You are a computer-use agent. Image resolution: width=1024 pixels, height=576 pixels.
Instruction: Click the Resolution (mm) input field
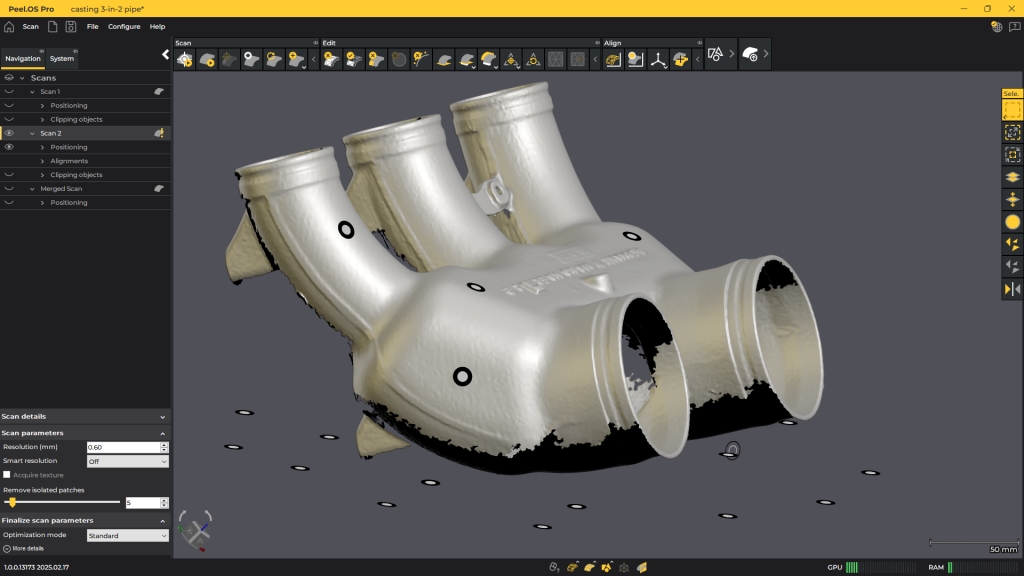[x=122, y=447]
